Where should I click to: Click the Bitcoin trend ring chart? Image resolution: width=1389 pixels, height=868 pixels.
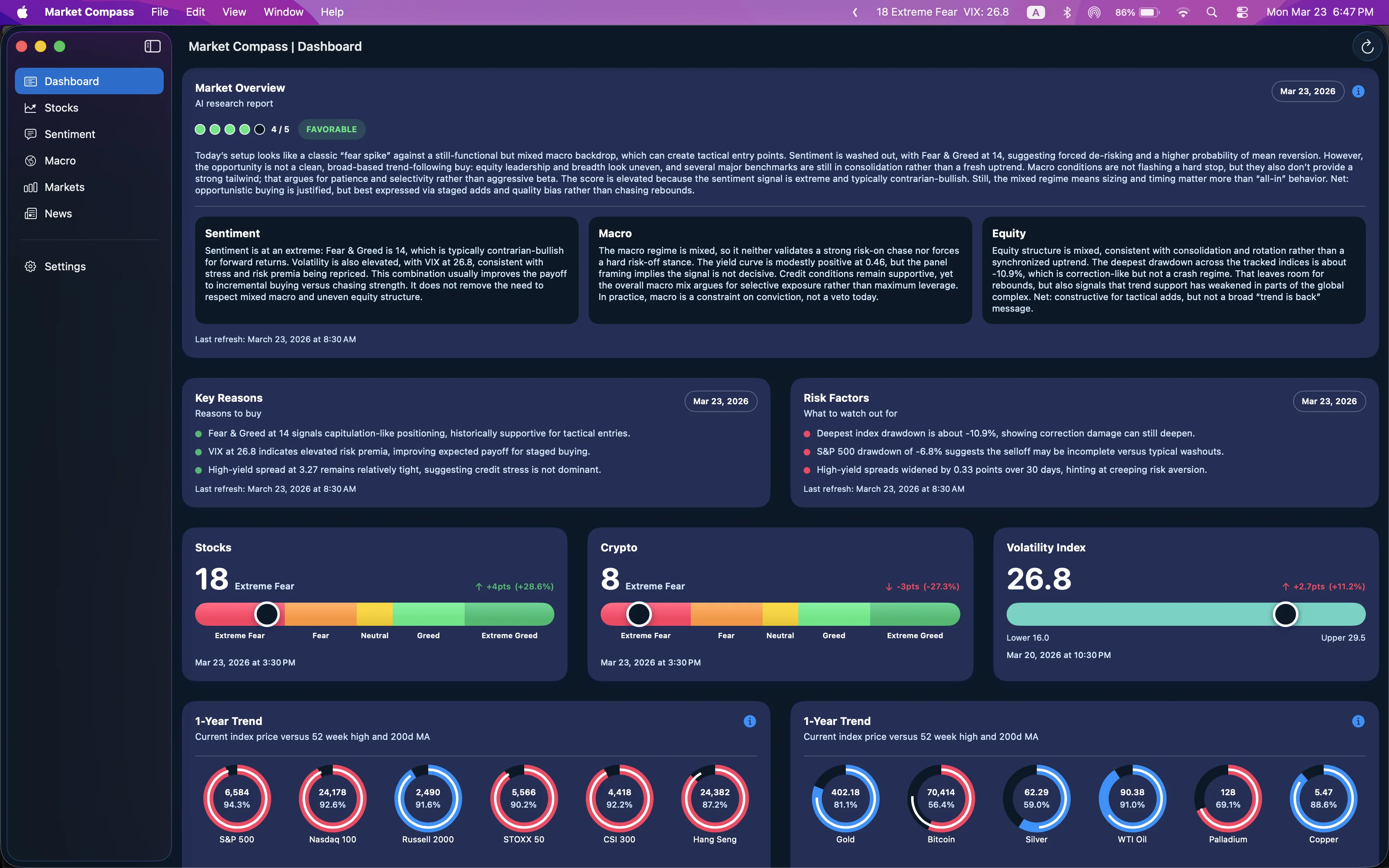point(941,799)
